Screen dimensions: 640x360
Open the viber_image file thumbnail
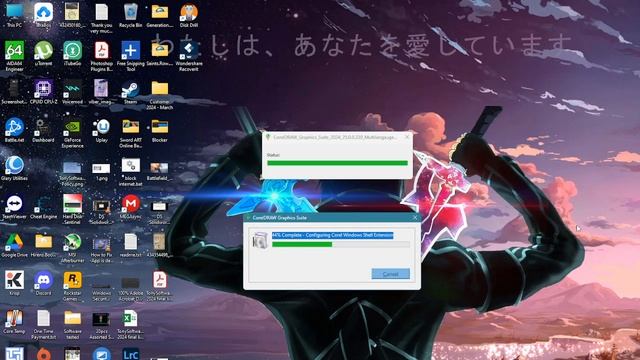tap(101, 92)
